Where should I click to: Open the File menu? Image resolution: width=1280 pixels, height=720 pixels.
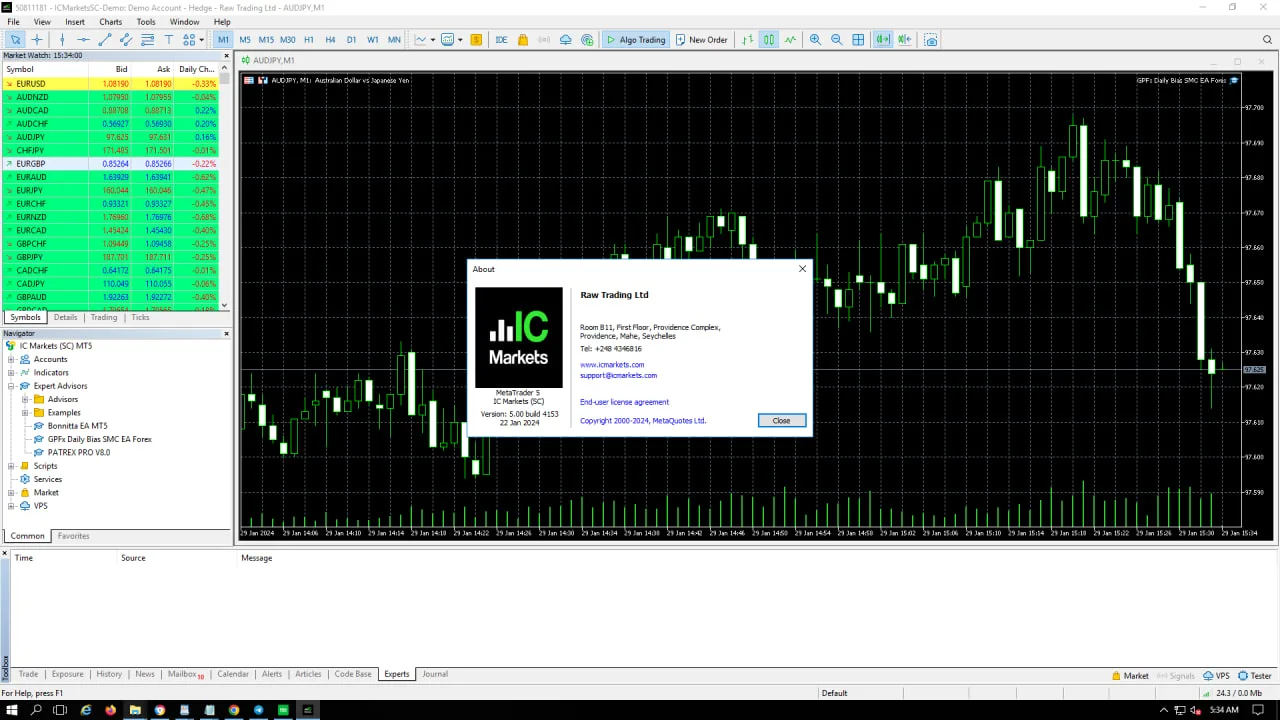click(x=13, y=22)
